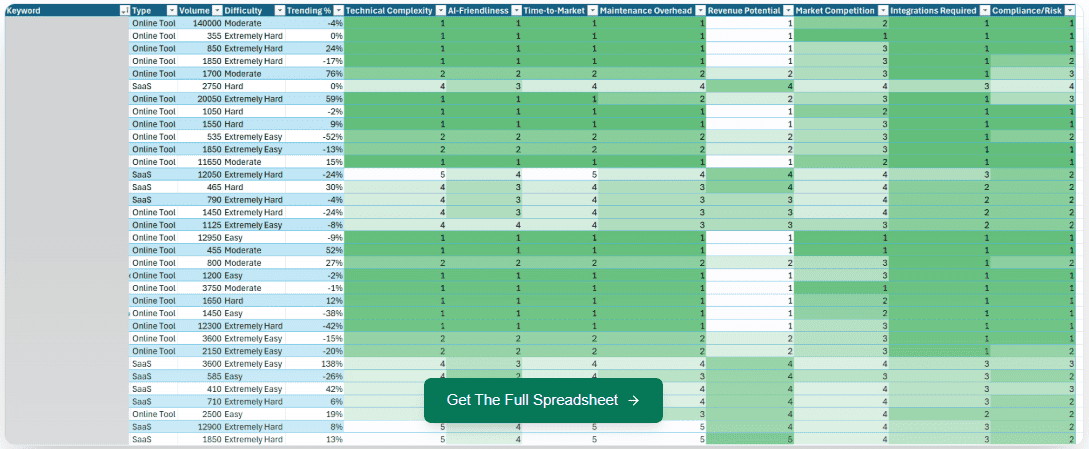Click the Compliance/Risk filter arrow
This screenshot has width=1089, height=449.
(1071, 10)
